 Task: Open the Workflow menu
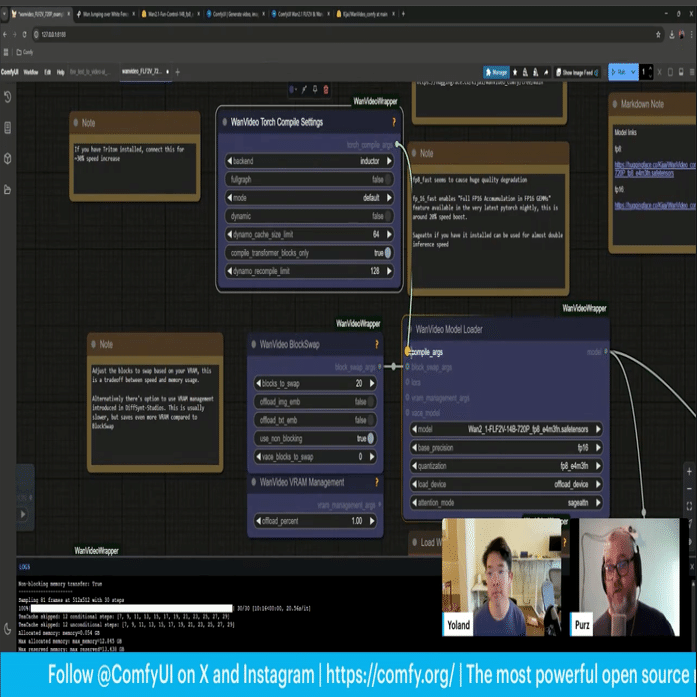coord(31,72)
